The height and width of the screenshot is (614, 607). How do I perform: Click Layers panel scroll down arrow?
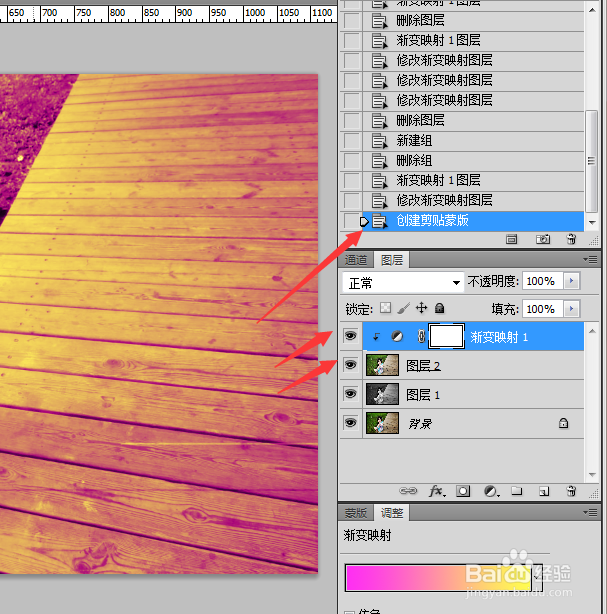(592, 475)
